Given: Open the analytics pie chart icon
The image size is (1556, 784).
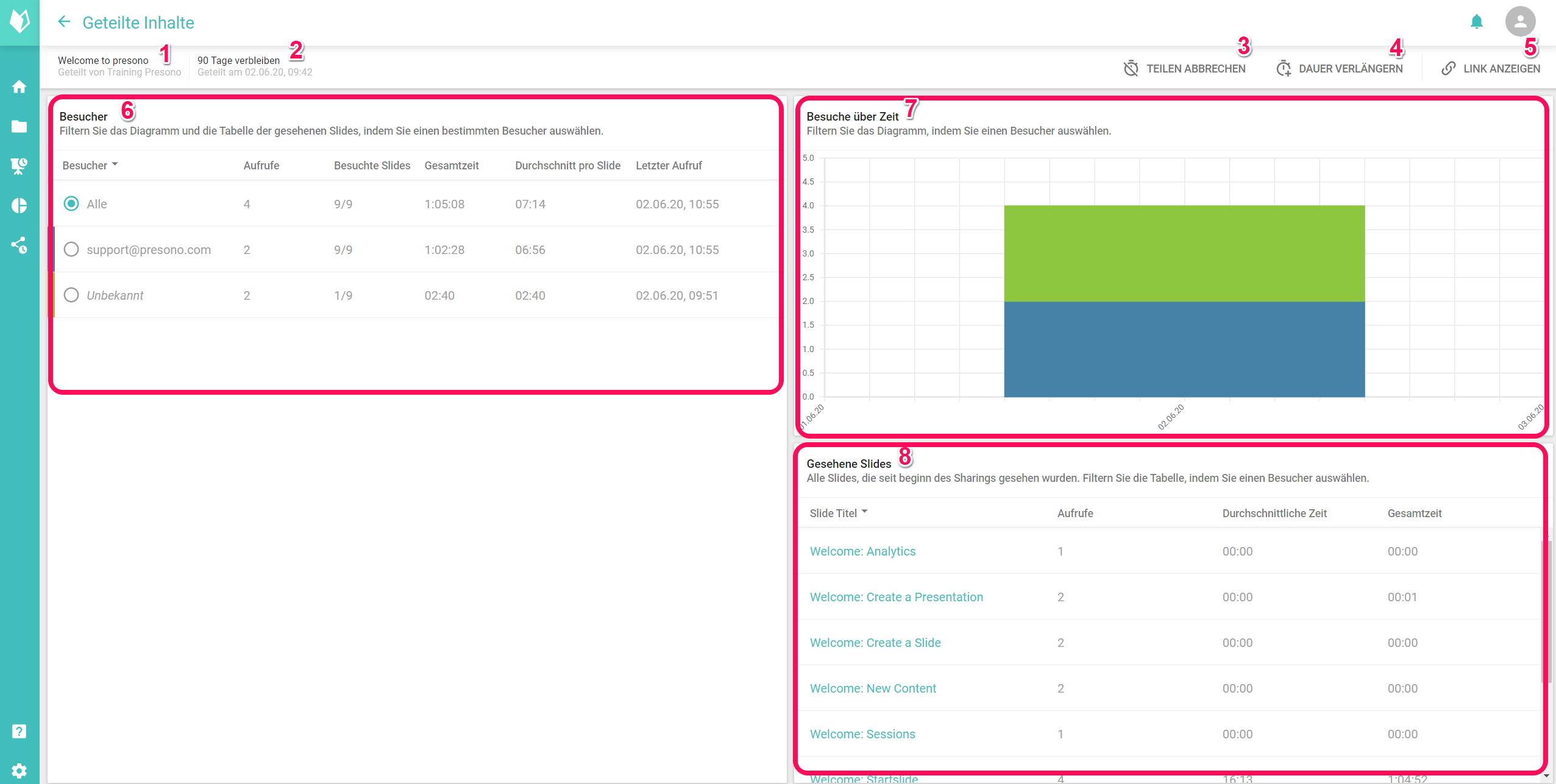Looking at the screenshot, I should click(20, 206).
